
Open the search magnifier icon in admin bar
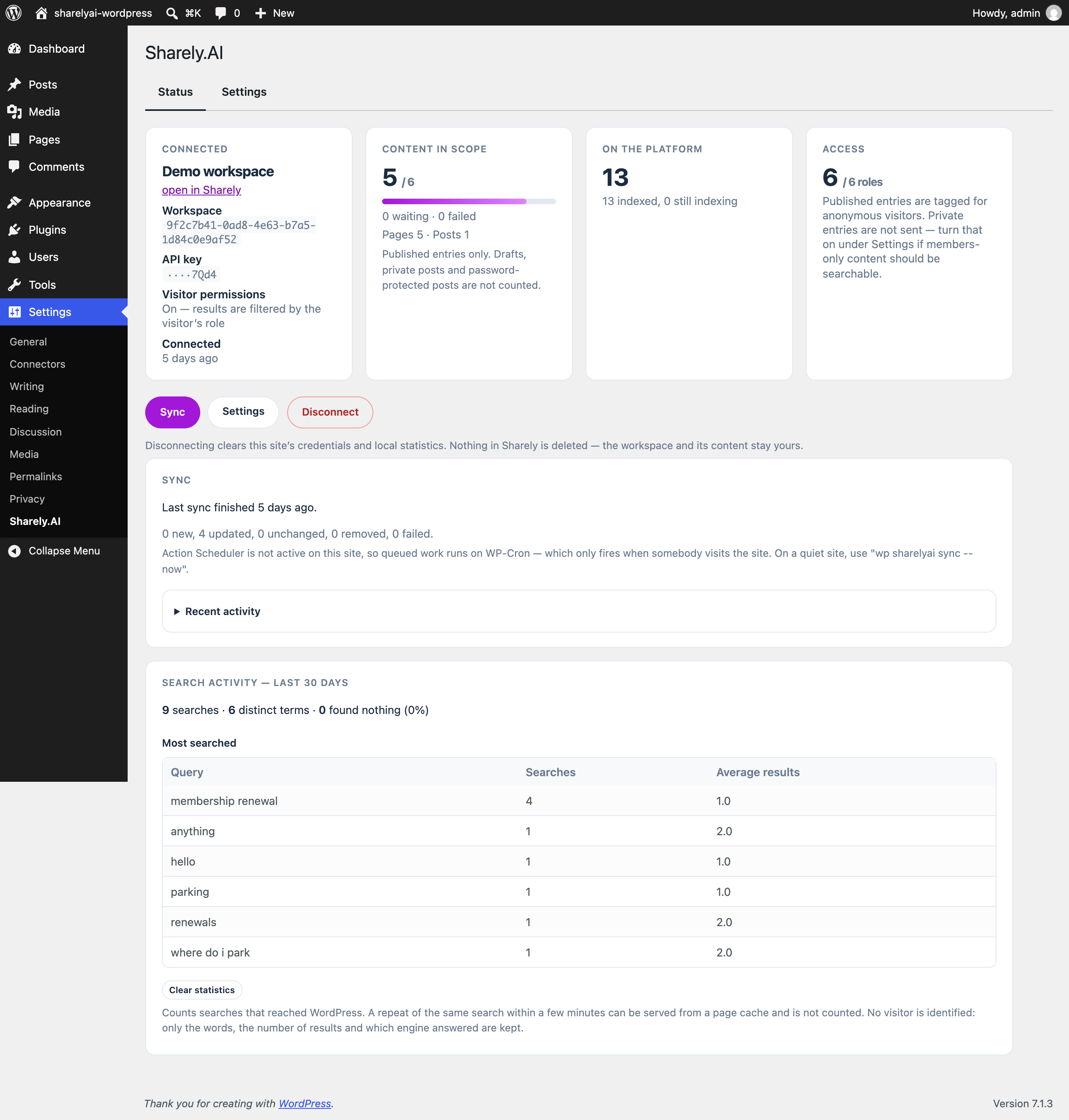172,12
